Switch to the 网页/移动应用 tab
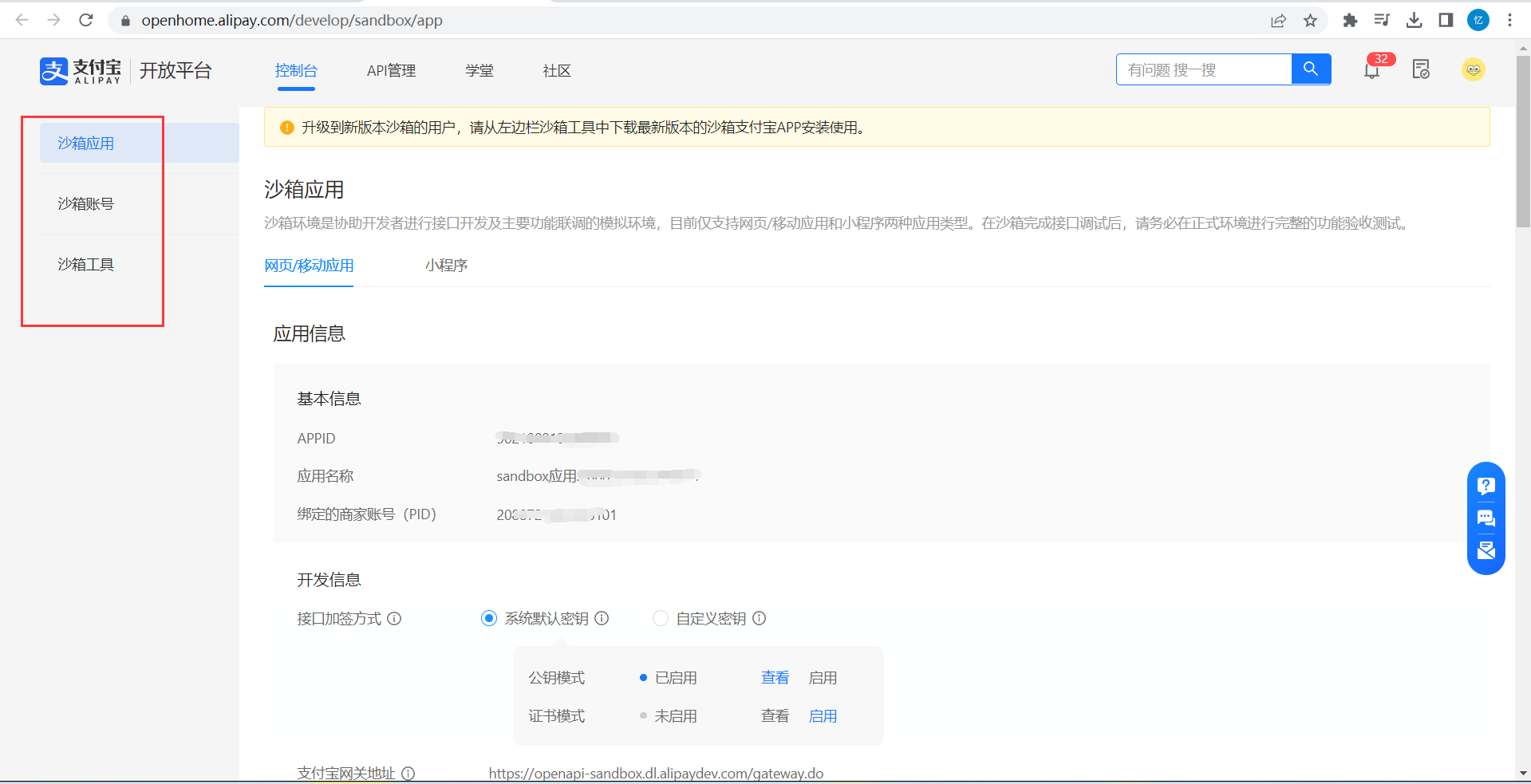 pyautogui.click(x=309, y=265)
